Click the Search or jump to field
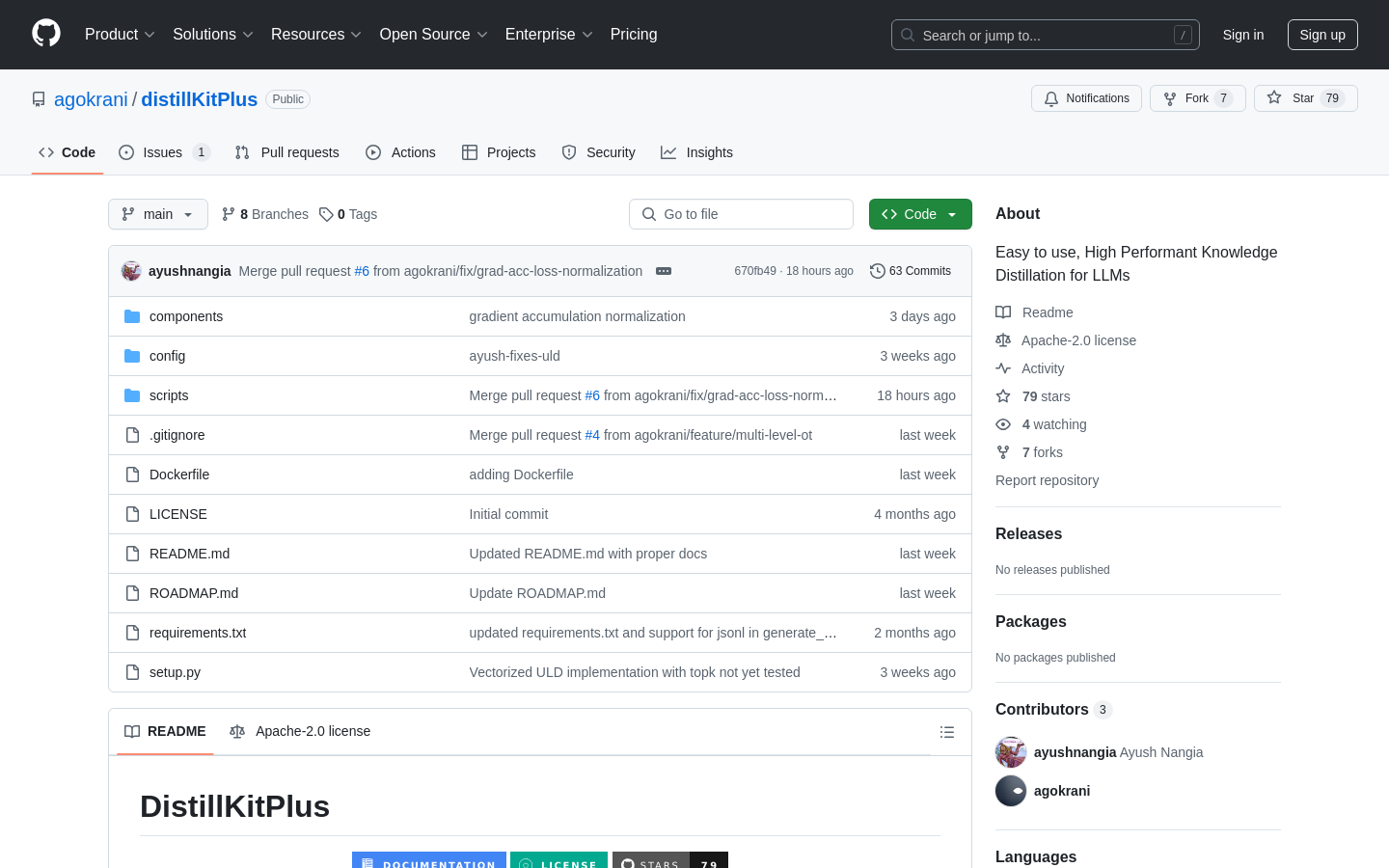 coord(1046,35)
